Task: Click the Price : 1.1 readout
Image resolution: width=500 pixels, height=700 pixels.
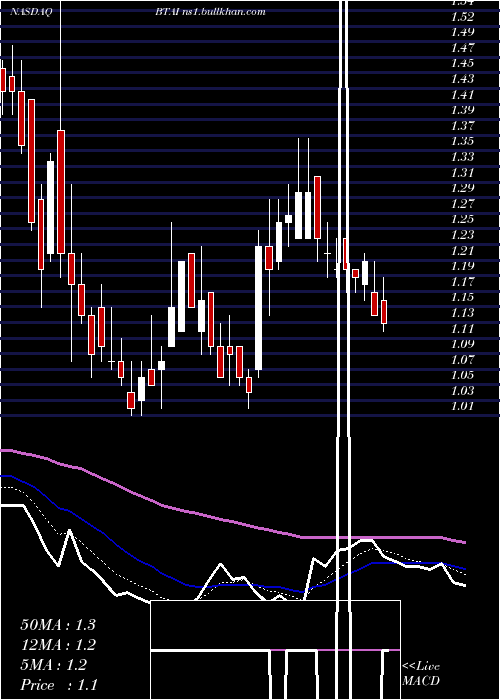Action: [x=59, y=685]
